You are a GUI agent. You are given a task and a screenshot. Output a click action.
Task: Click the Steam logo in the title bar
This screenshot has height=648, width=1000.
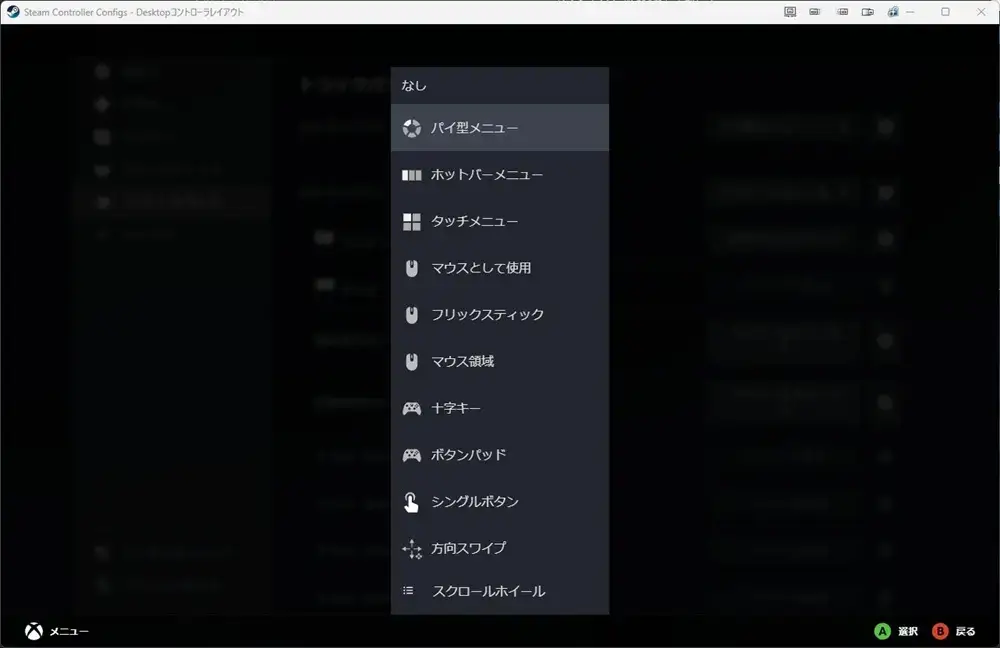[x=13, y=11]
